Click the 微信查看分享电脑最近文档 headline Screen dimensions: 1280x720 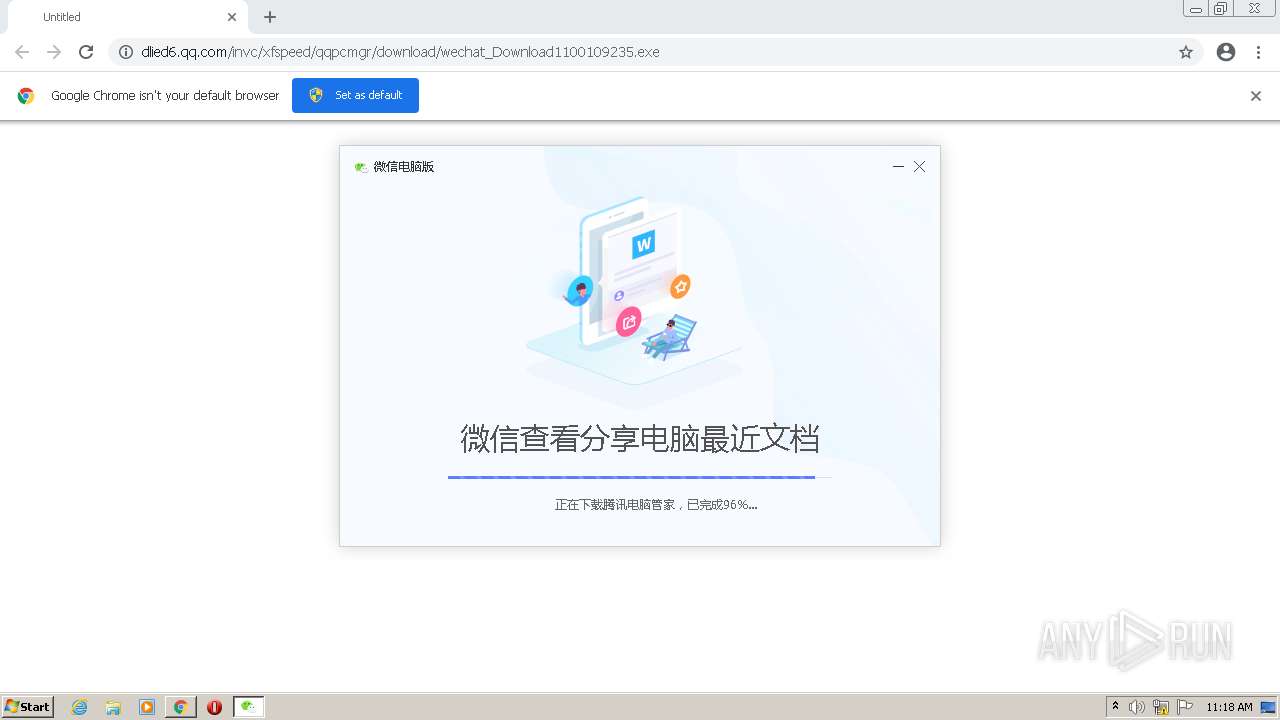tap(640, 439)
